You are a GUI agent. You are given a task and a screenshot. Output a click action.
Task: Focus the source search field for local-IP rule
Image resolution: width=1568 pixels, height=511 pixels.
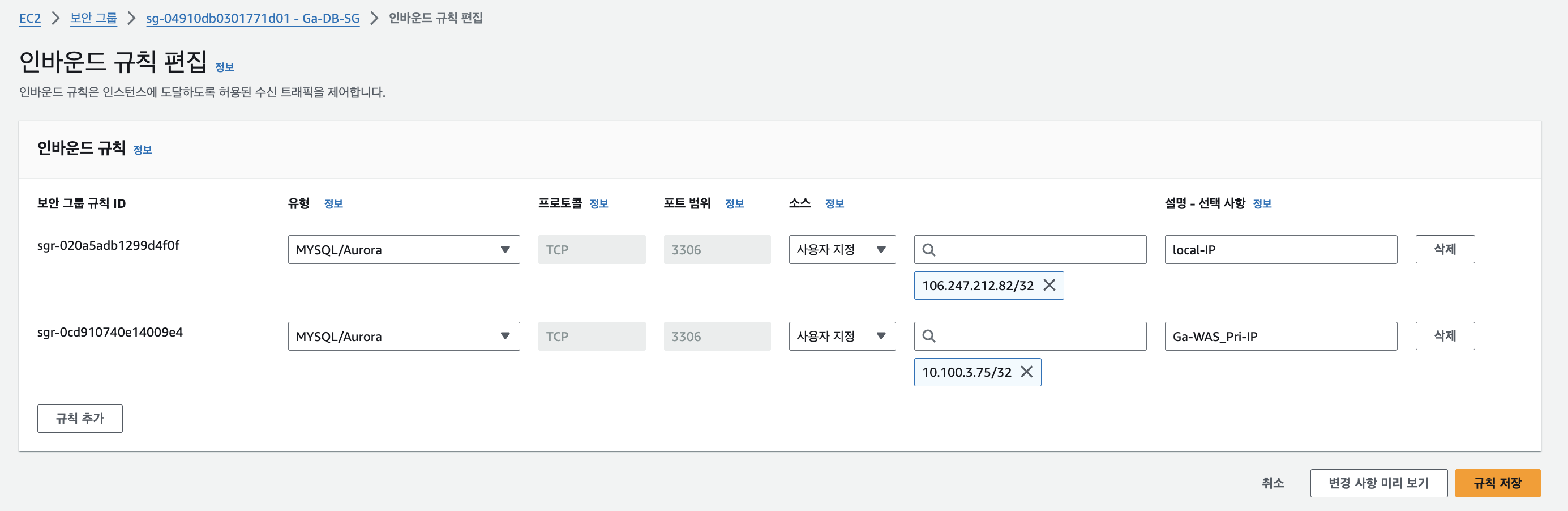(x=1030, y=250)
